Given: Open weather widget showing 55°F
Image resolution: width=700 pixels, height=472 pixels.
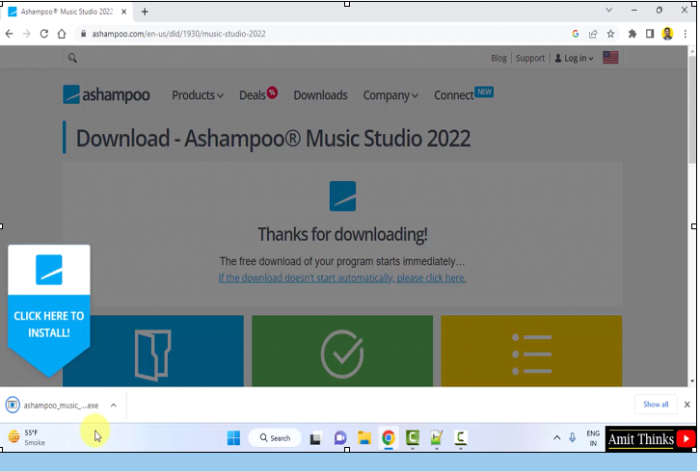Looking at the screenshot, I should coord(27,437).
